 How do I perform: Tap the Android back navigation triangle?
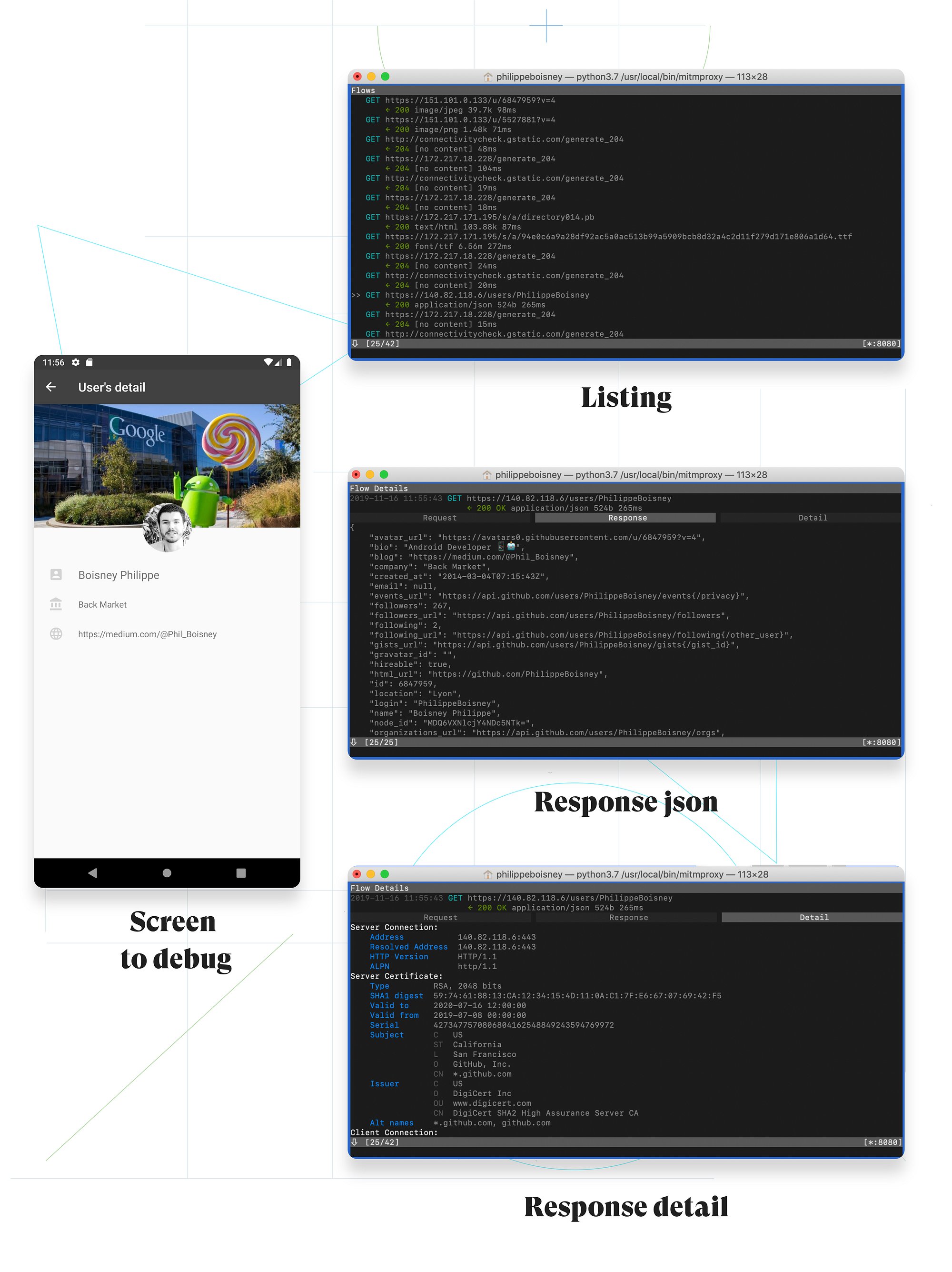(x=92, y=872)
